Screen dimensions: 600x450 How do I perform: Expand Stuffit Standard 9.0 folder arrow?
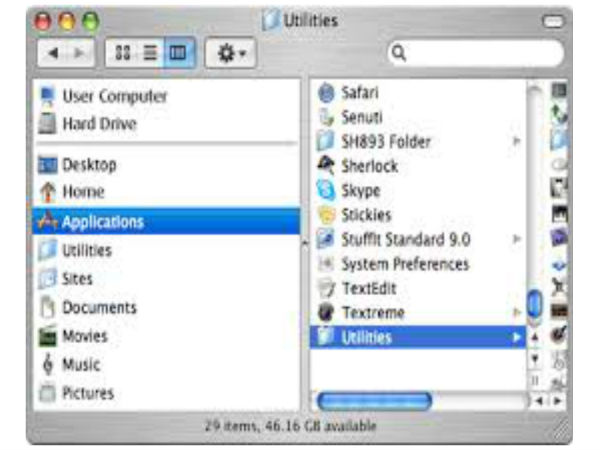click(x=517, y=239)
